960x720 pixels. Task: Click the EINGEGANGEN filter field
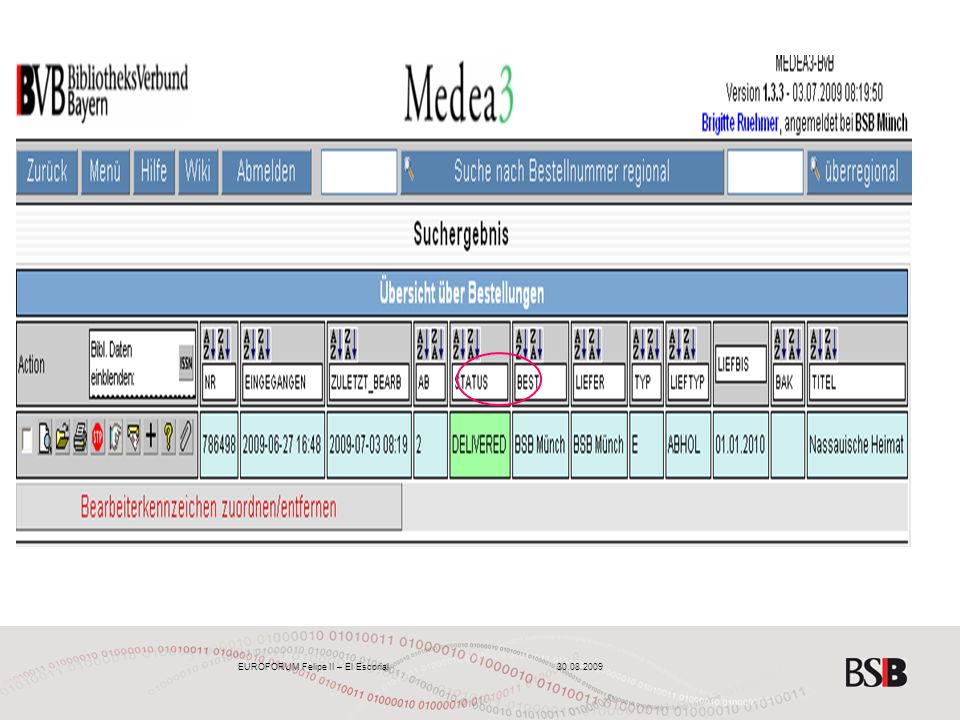(282, 383)
